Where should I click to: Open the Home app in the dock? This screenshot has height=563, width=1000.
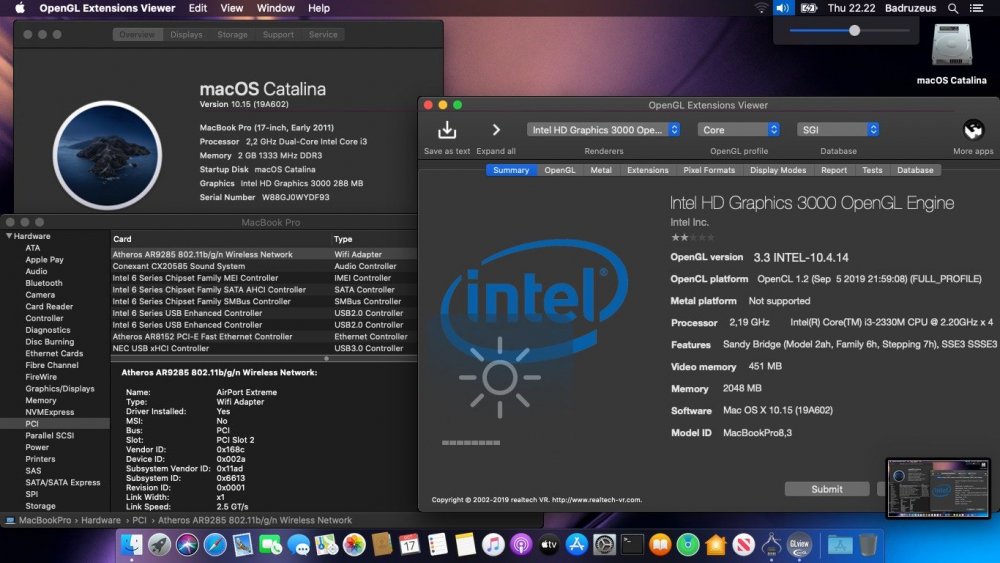(x=716, y=545)
